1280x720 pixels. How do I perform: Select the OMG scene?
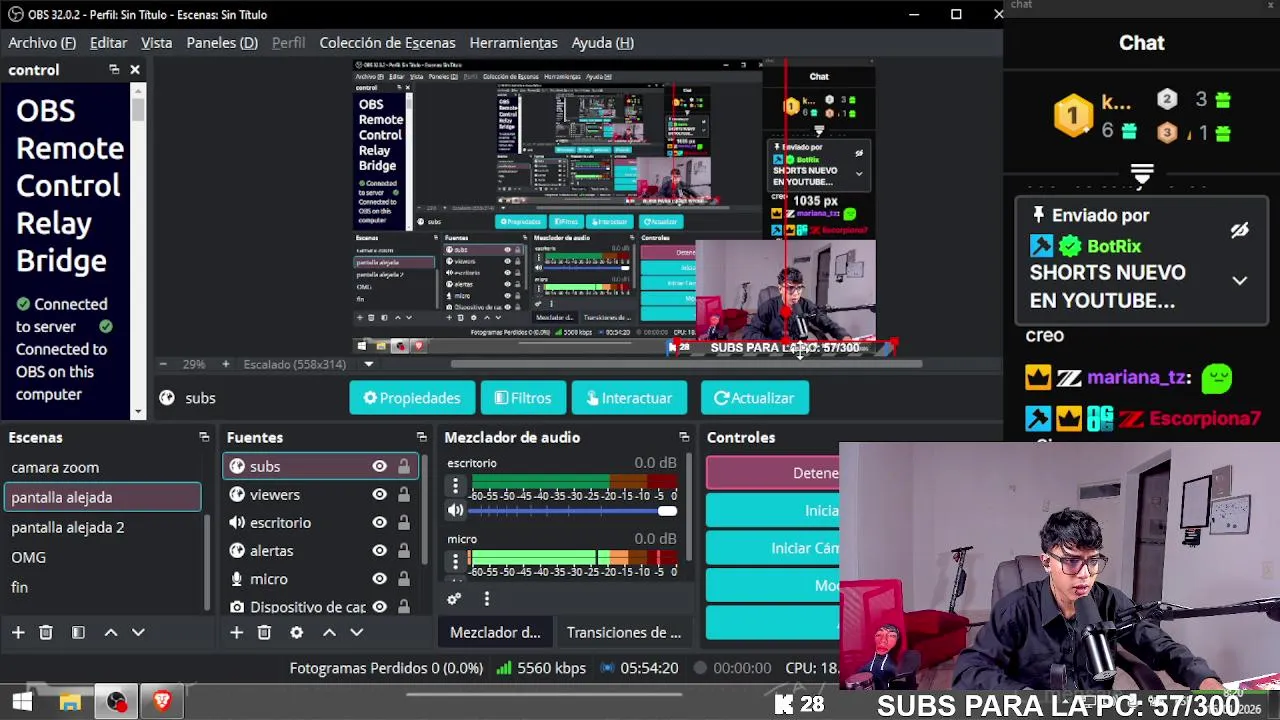101,557
